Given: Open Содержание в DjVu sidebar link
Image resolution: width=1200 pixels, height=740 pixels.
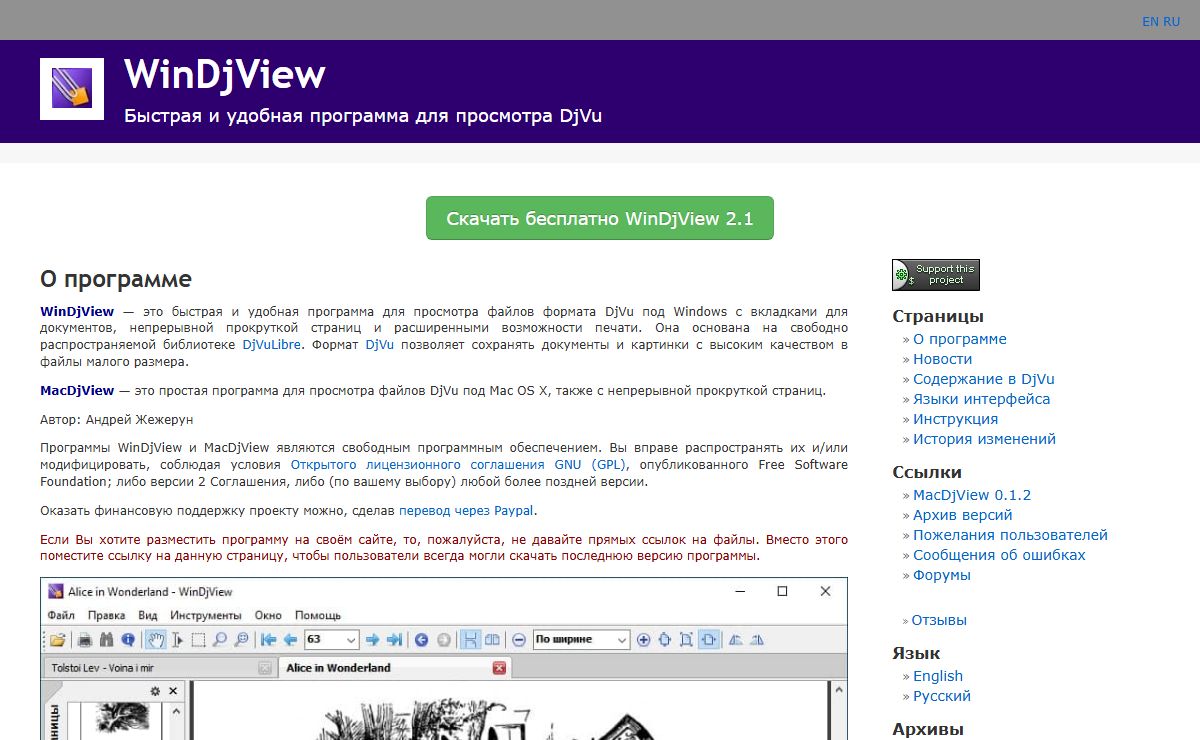Looking at the screenshot, I should (x=983, y=378).
